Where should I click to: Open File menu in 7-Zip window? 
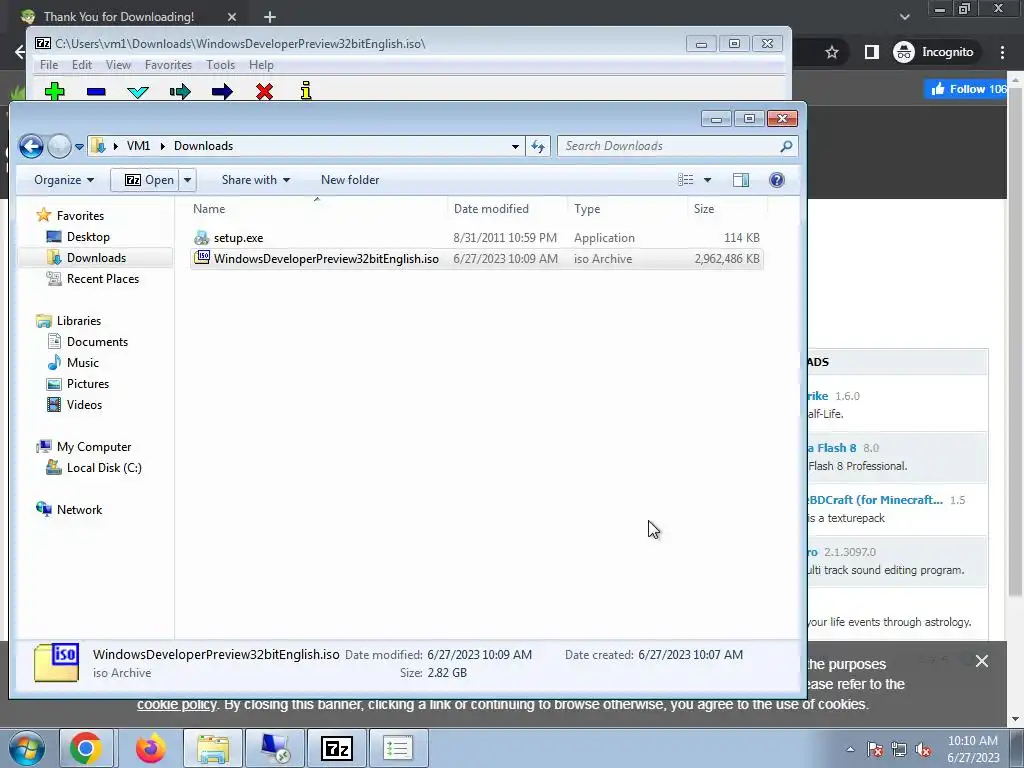tap(49, 65)
